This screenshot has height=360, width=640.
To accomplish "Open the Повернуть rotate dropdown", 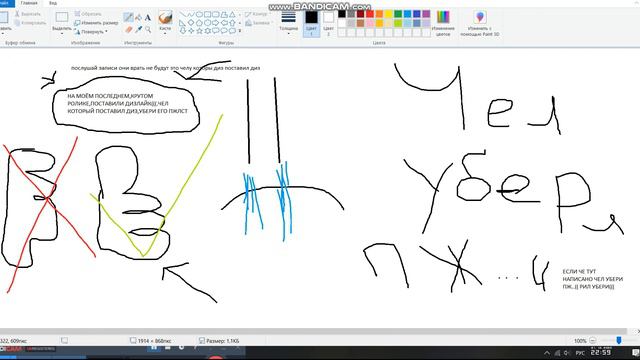I will point(91,31).
